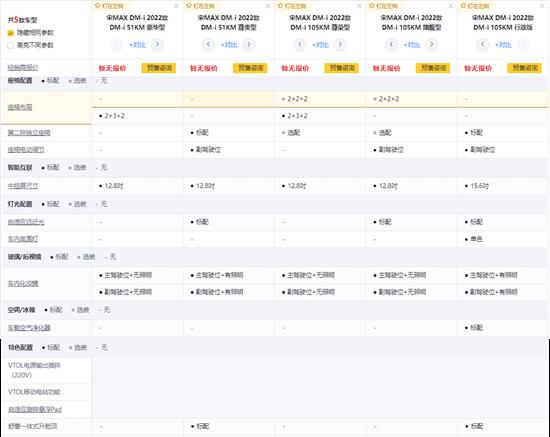Pin the 51KM 豪华型 column to the left

pos(109,6)
